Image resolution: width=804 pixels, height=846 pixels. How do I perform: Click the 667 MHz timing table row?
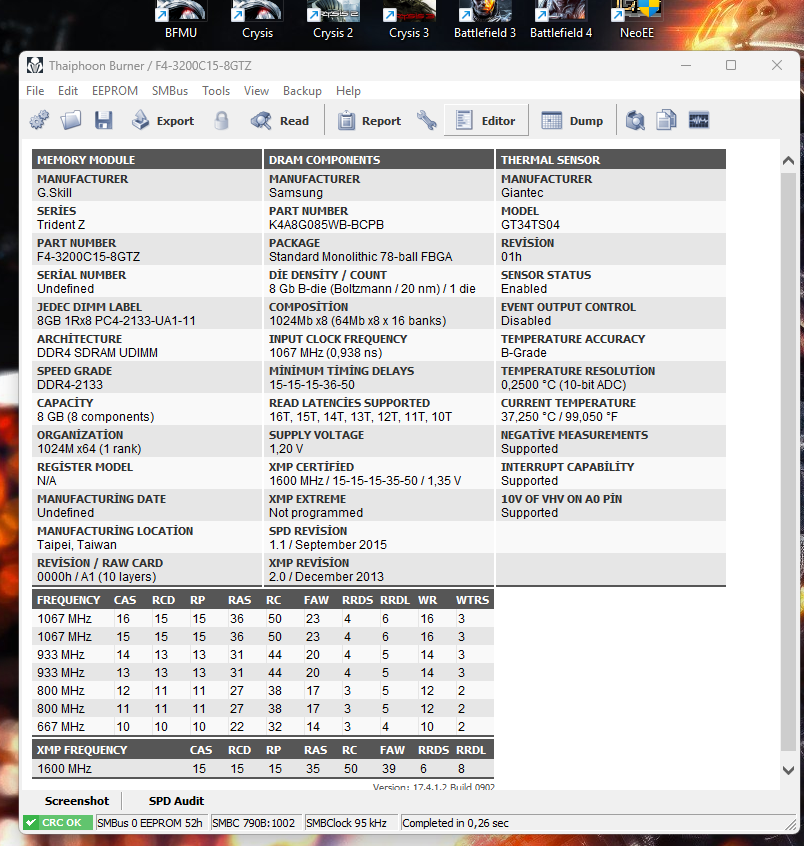pyautogui.click(x=263, y=726)
